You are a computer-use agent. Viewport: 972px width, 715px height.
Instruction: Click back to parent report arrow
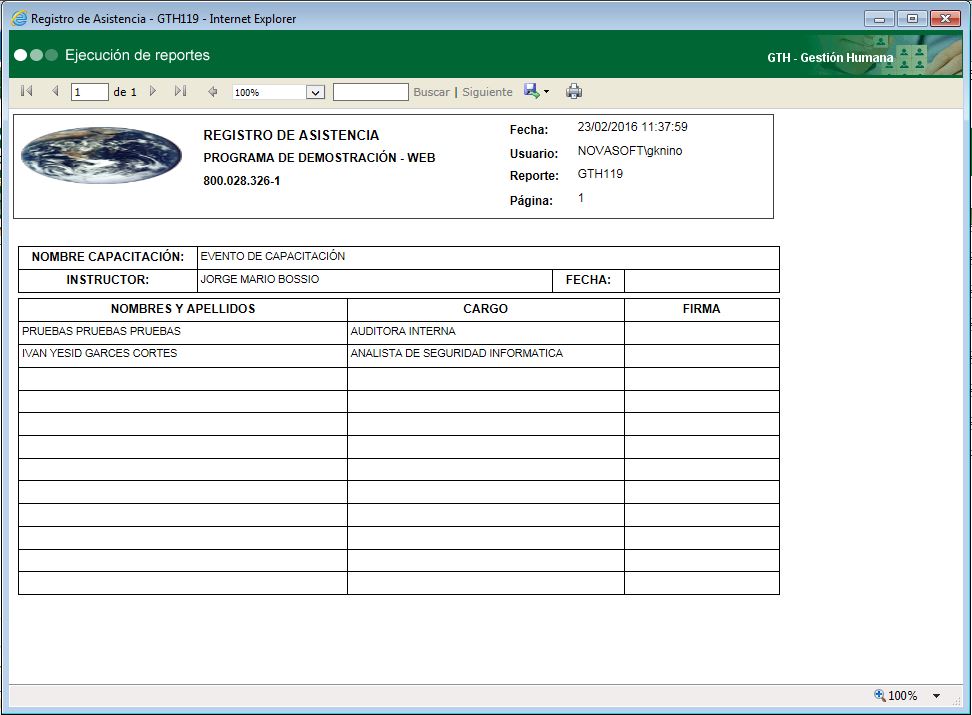[x=213, y=92]
